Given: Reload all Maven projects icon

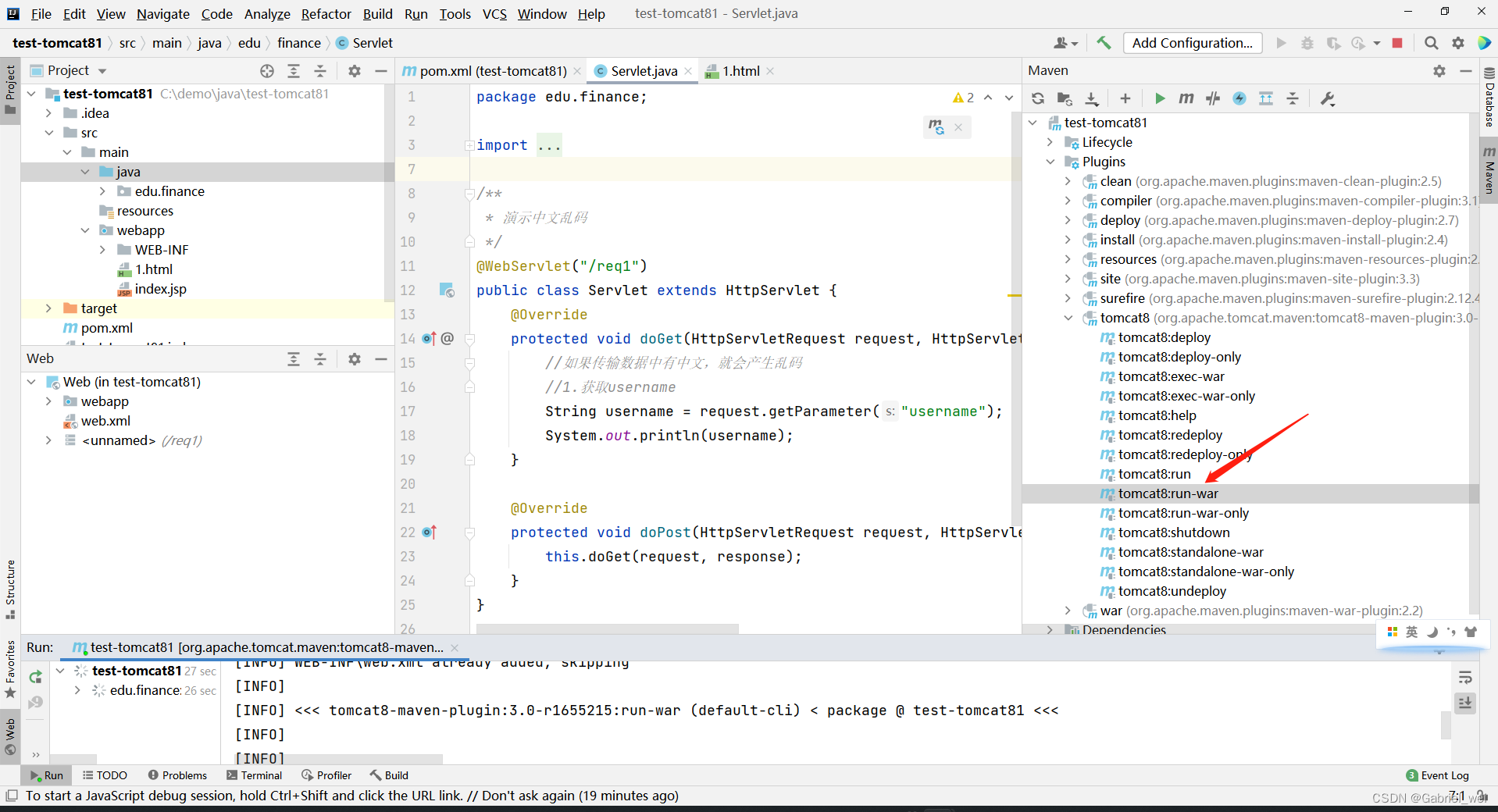Looking at the screenshot, I should pos(1038,98).
